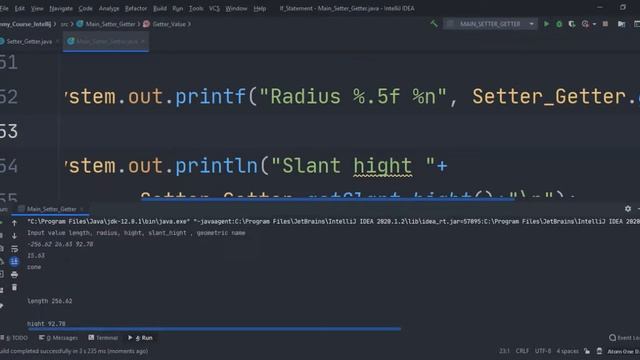Click the inspection profile hector icon

tap(599, 351)
